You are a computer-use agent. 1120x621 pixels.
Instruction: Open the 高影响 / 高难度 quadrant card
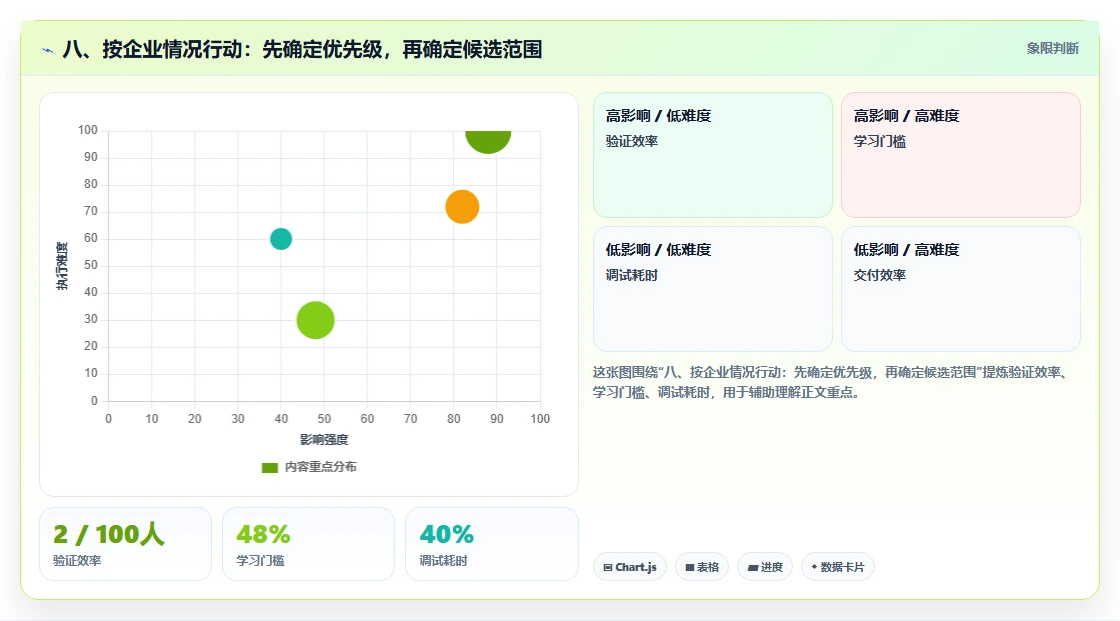[961, 155]
